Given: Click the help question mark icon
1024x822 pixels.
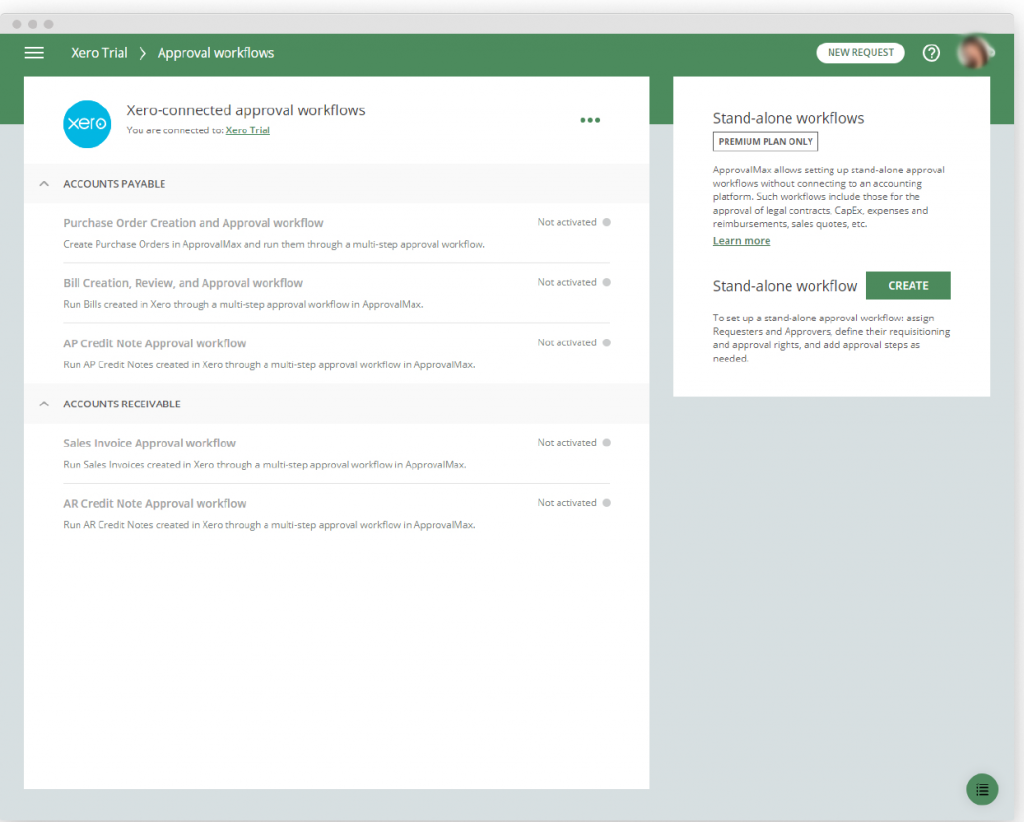Looking at the screenshot, I should pos(931,53).
